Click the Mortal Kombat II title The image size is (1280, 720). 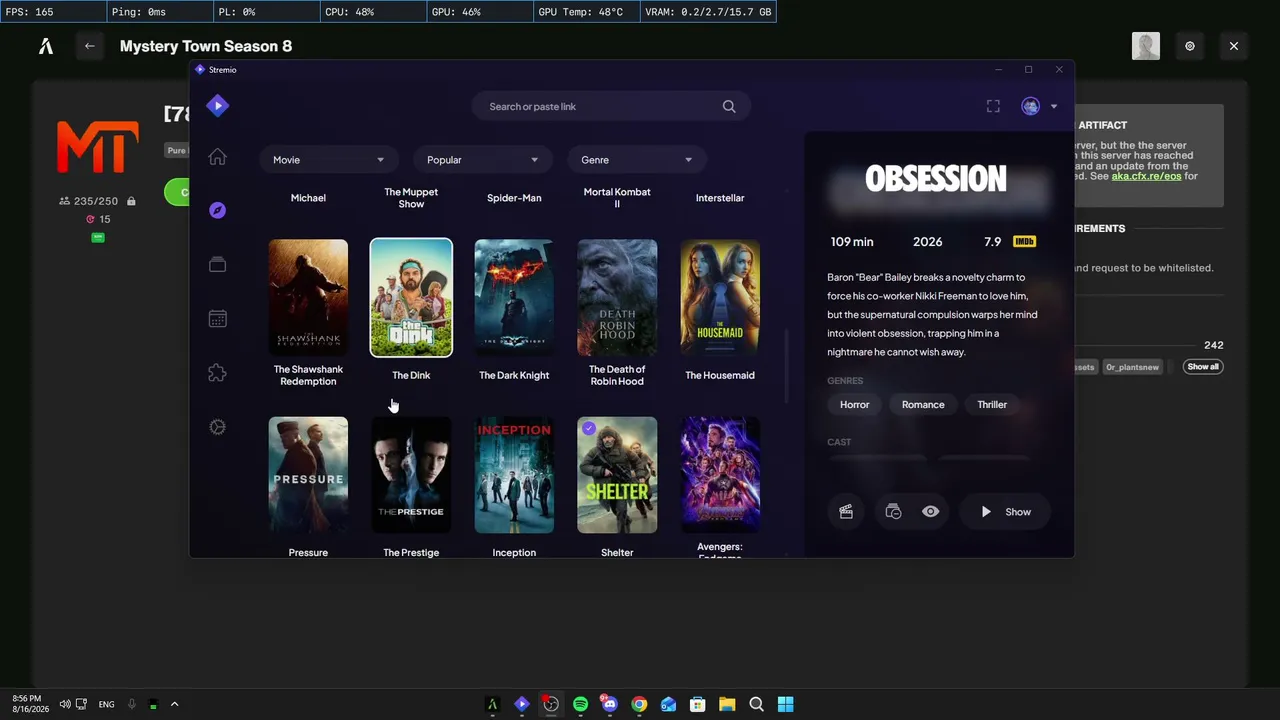(x=617, y=198)
